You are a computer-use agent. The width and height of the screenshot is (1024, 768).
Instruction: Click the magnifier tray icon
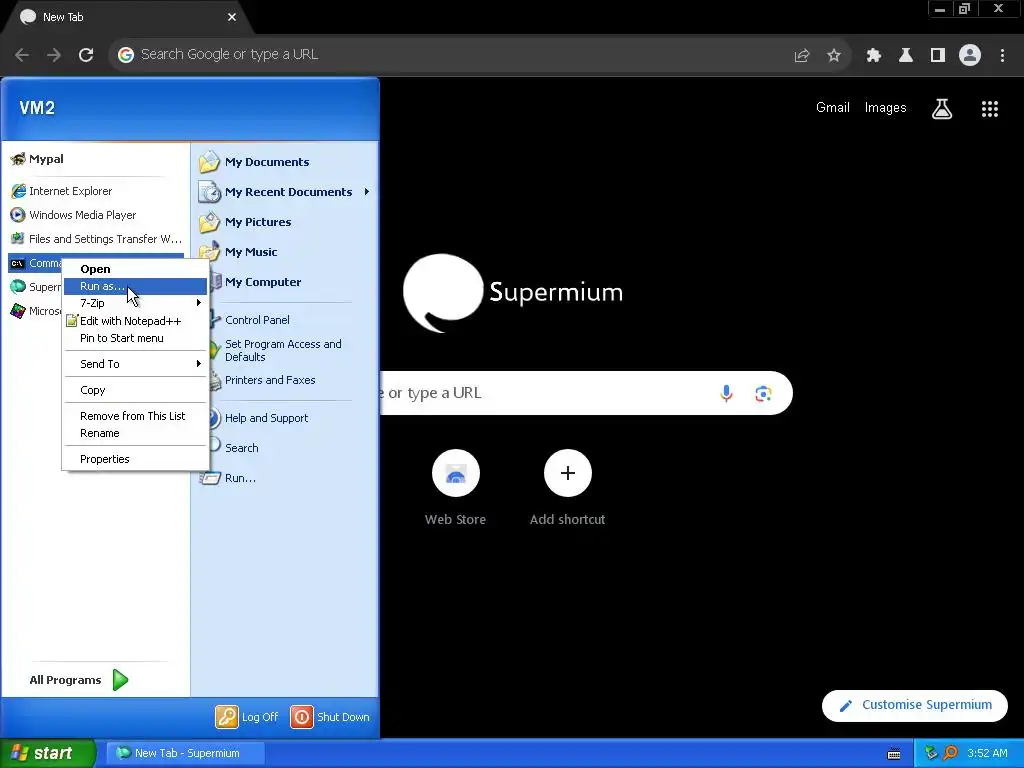pos(950,753)
